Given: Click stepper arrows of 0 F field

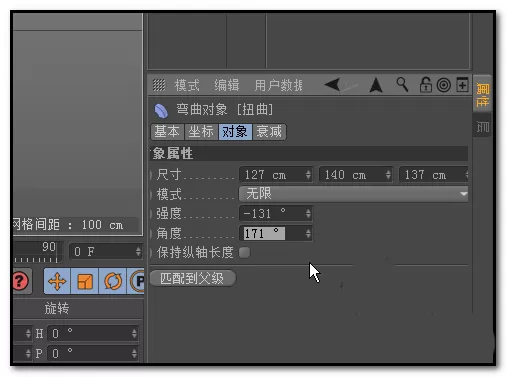Looking at the screenshot, I should tap(138, 251).
